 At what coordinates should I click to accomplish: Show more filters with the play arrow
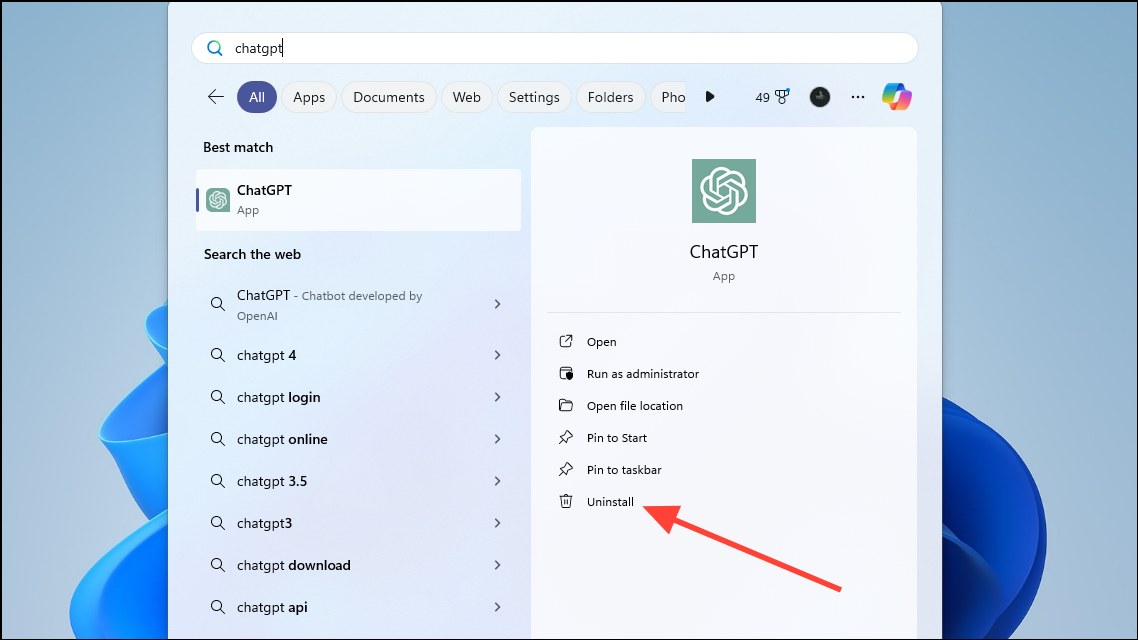coord(710,97)
